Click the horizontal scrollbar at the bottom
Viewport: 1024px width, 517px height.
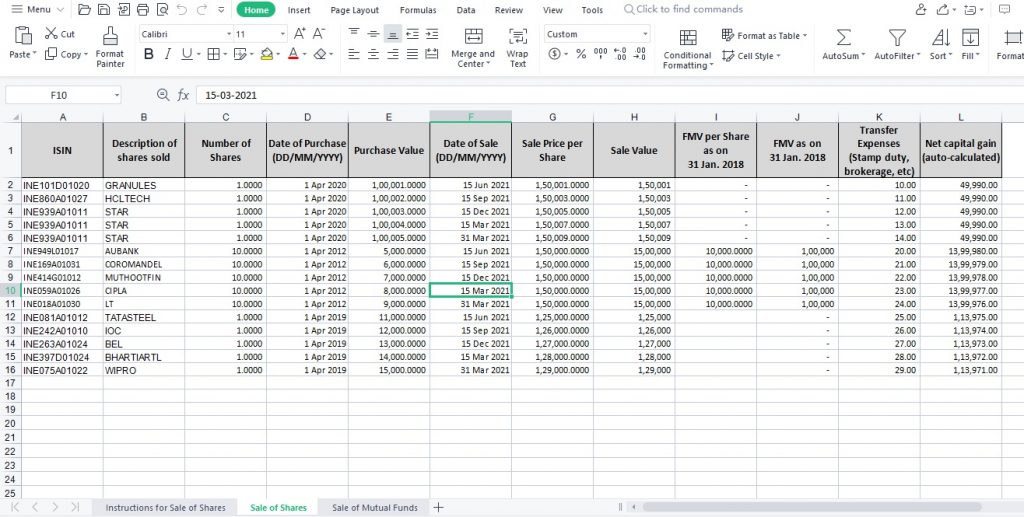812,507
